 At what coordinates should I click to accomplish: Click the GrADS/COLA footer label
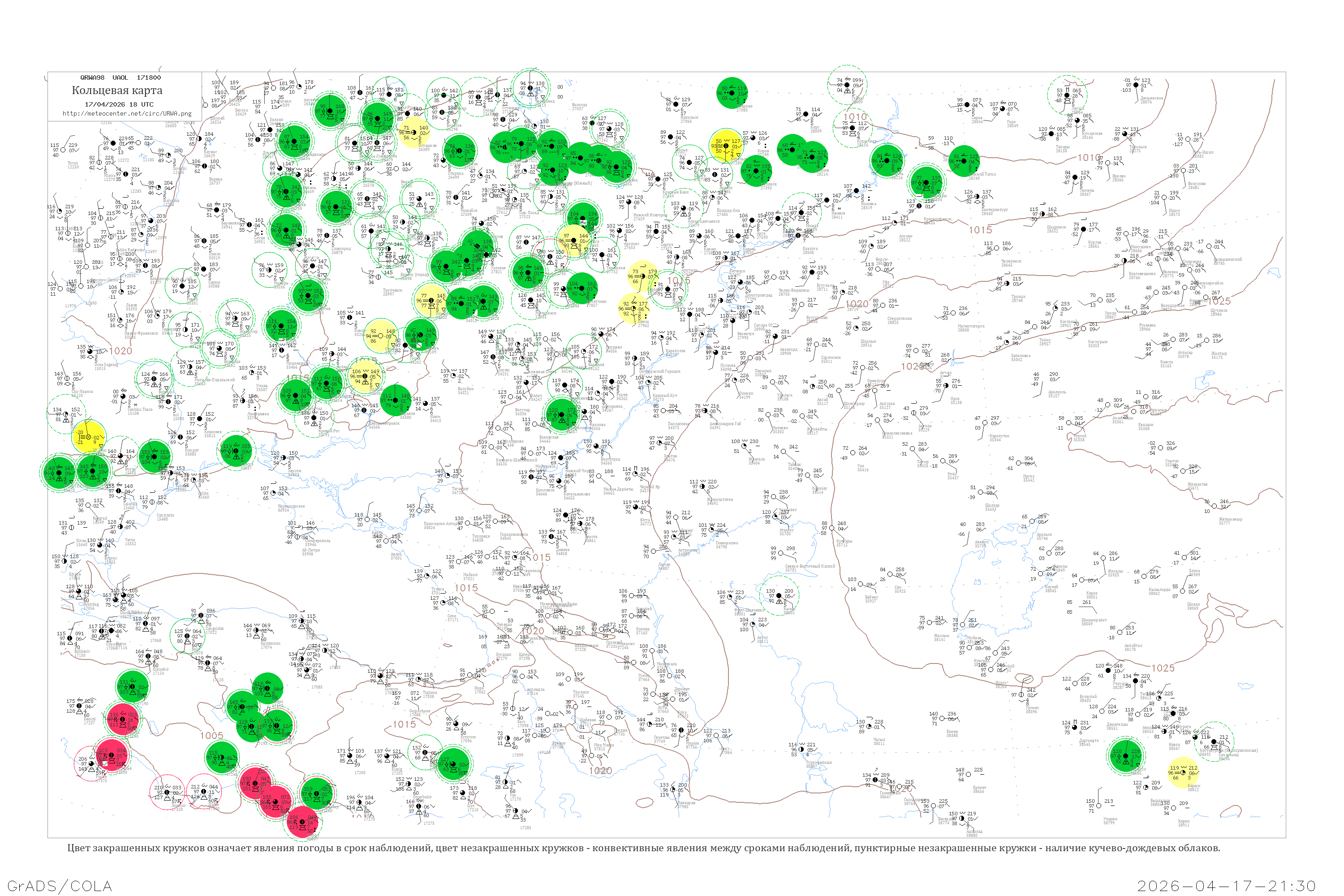pos(60,886)
